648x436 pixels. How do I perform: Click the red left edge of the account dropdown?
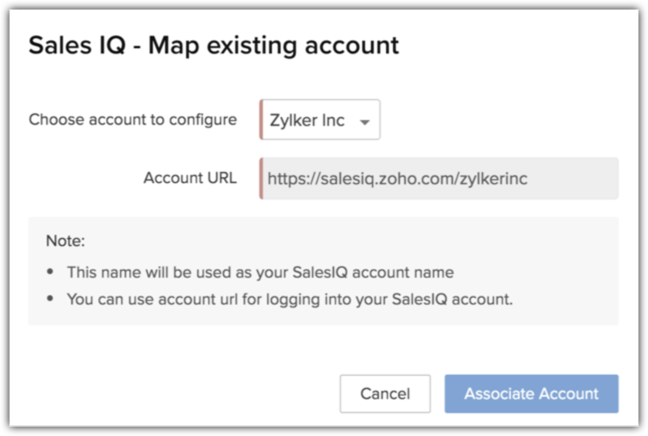261,120
